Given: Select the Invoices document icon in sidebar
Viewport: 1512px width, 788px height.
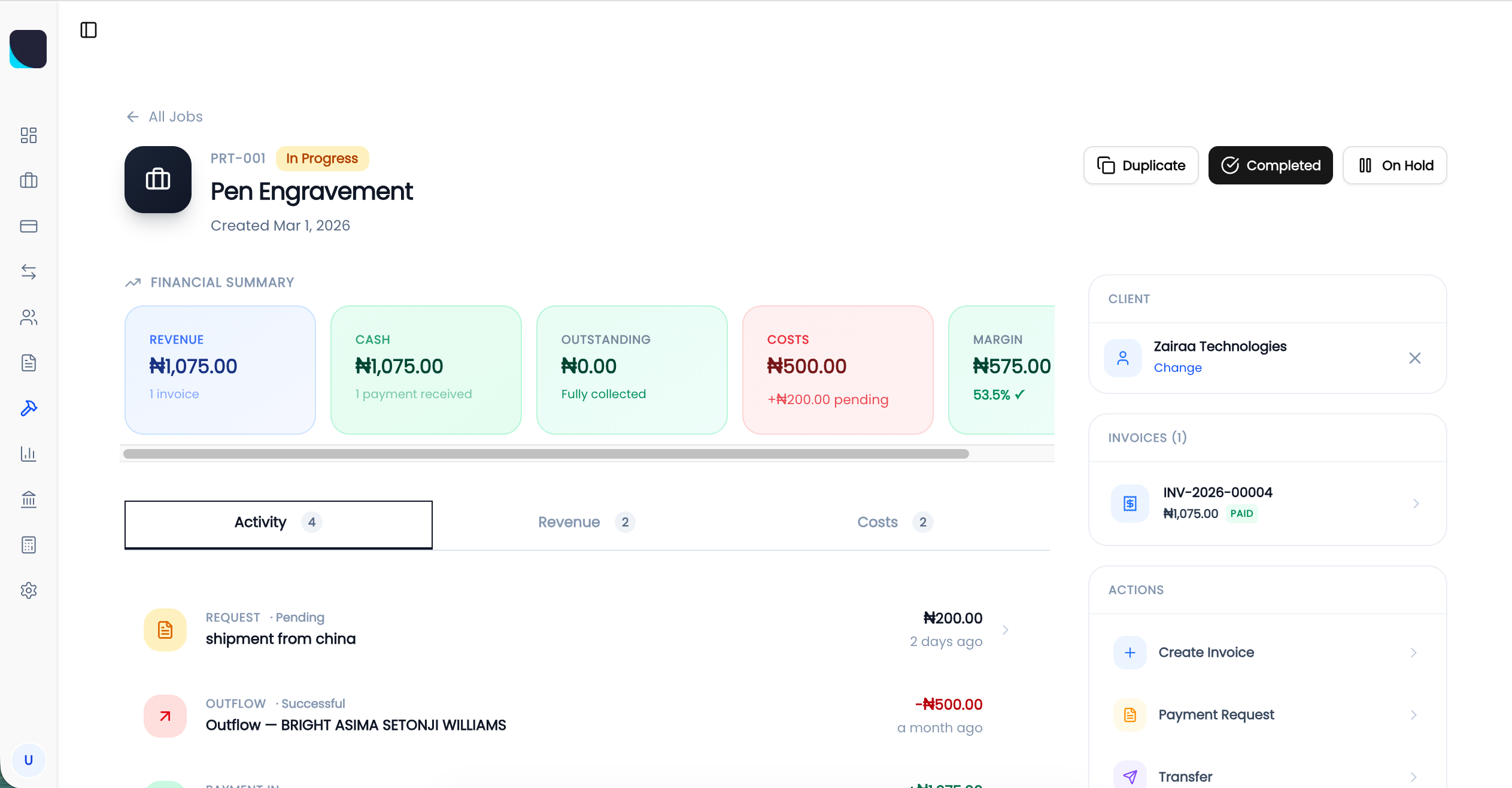Looking at the screenshot, I should coord(29,363).
